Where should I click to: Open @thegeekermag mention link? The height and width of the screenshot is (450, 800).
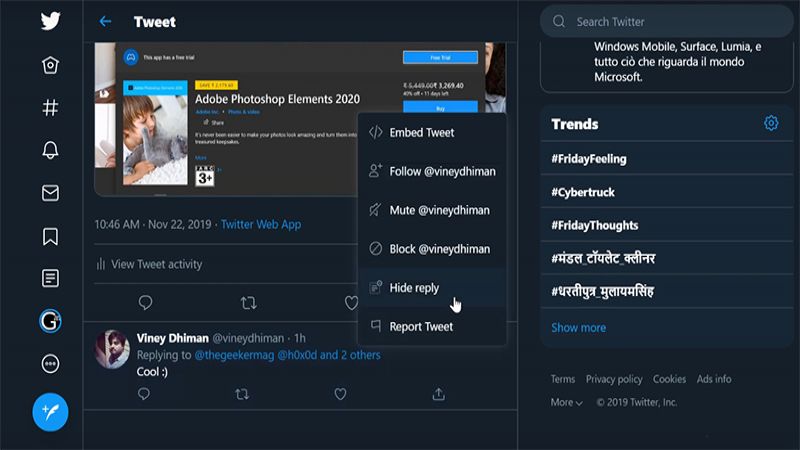point(234,355)
